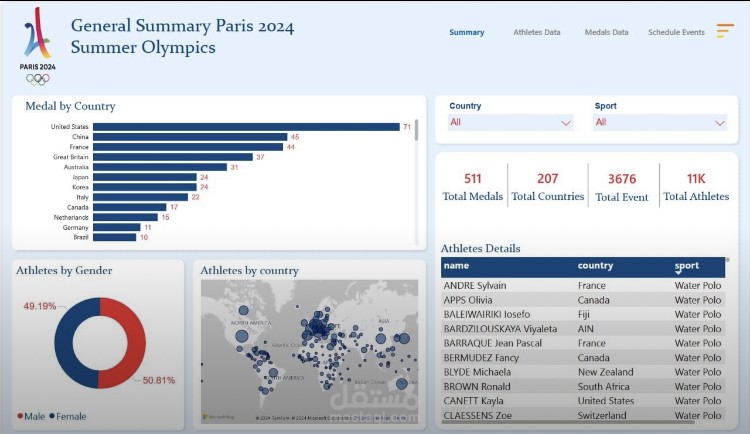This screenshot has height=434, width=750.
Task: Select the China medal bar
Action: pyautogui.click(x=190, y=137)
